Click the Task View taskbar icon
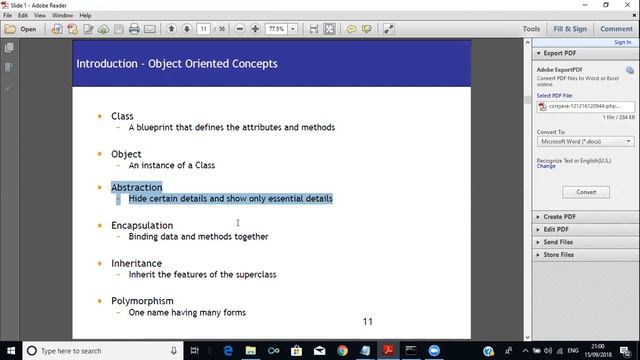 point(195,351)
